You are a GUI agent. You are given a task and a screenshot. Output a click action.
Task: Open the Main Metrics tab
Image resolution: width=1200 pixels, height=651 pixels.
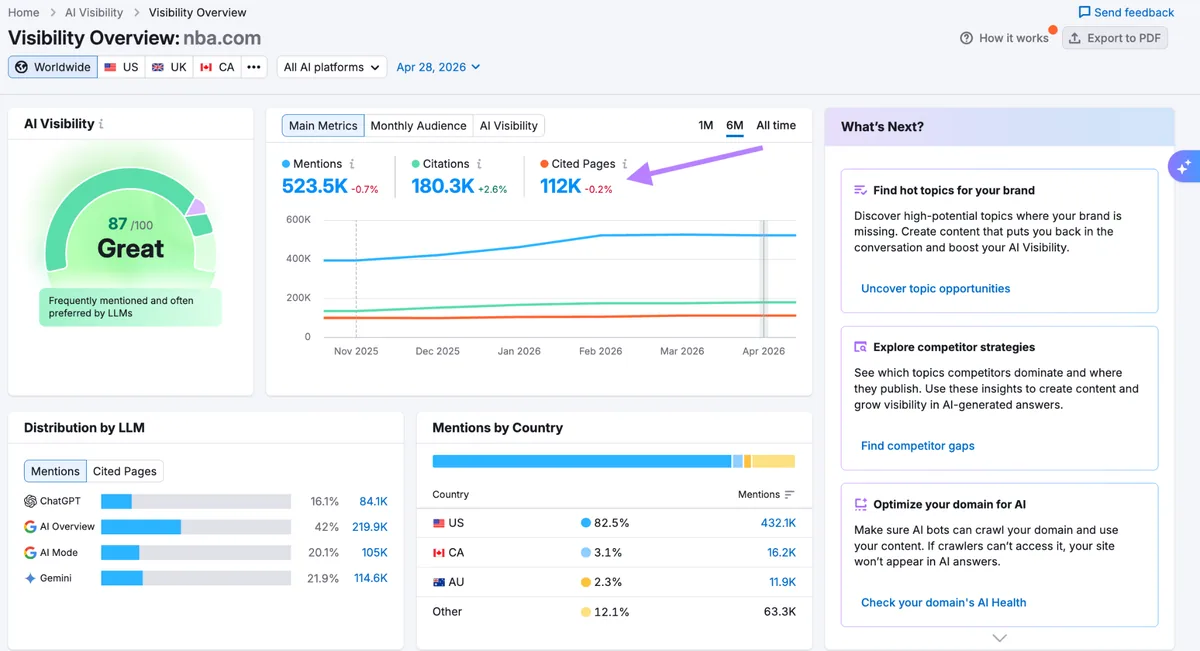pos(323,126)
